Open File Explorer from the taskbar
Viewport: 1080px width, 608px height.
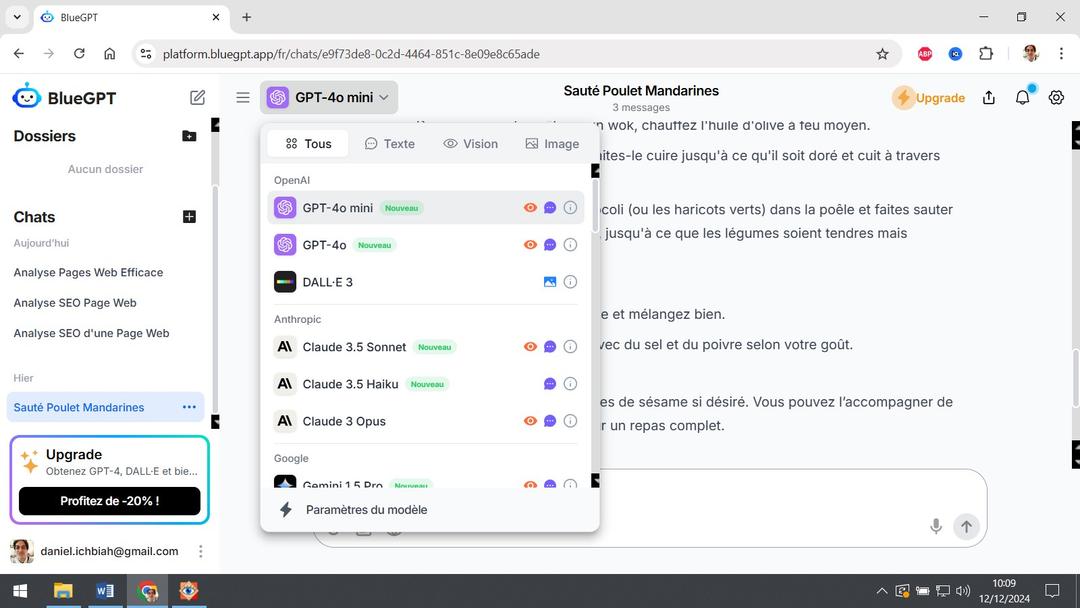pos(63,591)
